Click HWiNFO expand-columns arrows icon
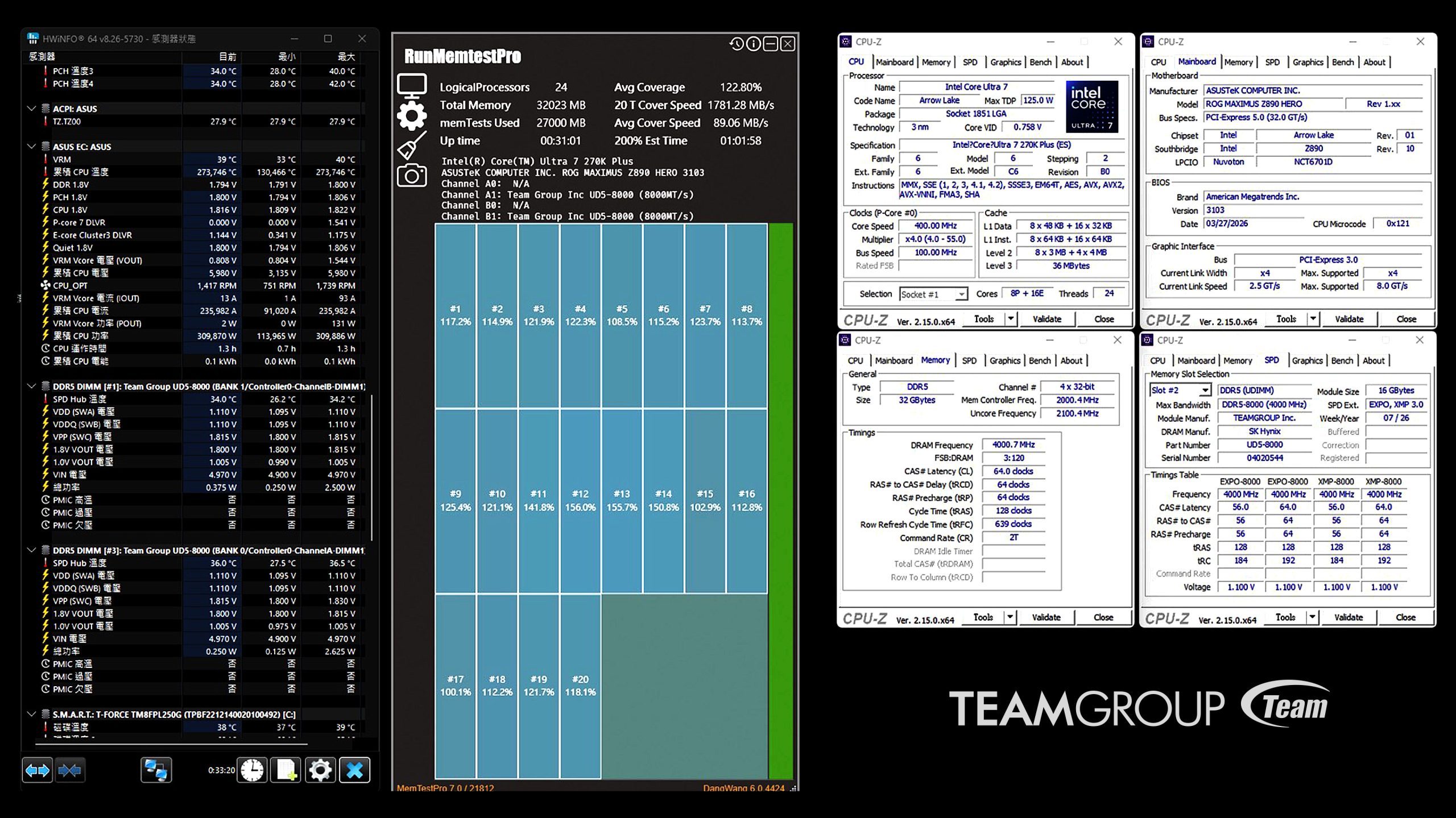 (38, 770)
